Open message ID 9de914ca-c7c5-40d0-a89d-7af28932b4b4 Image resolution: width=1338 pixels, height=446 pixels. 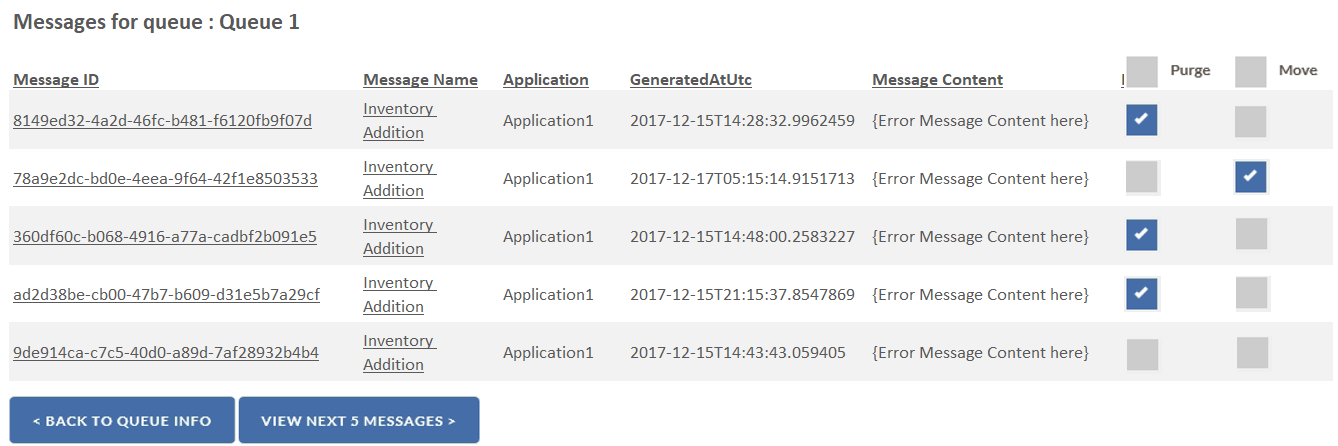coord(166,353)
